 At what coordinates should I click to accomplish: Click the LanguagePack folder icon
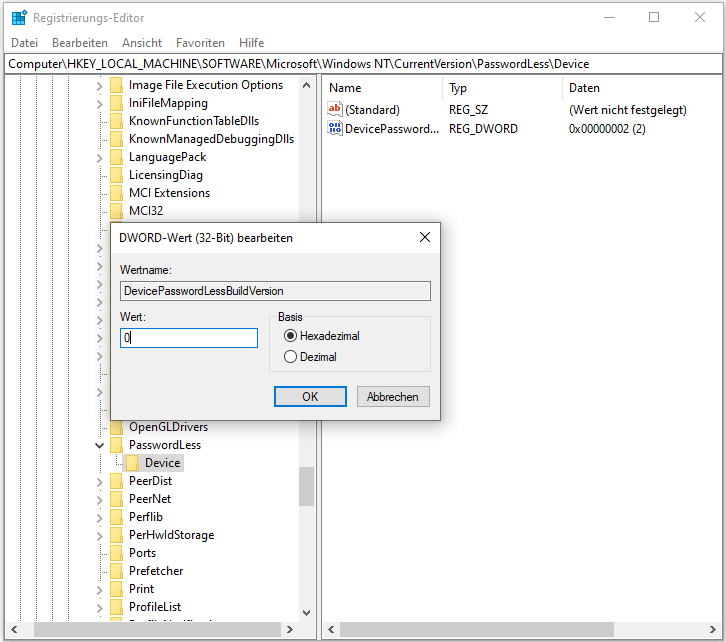116,157
